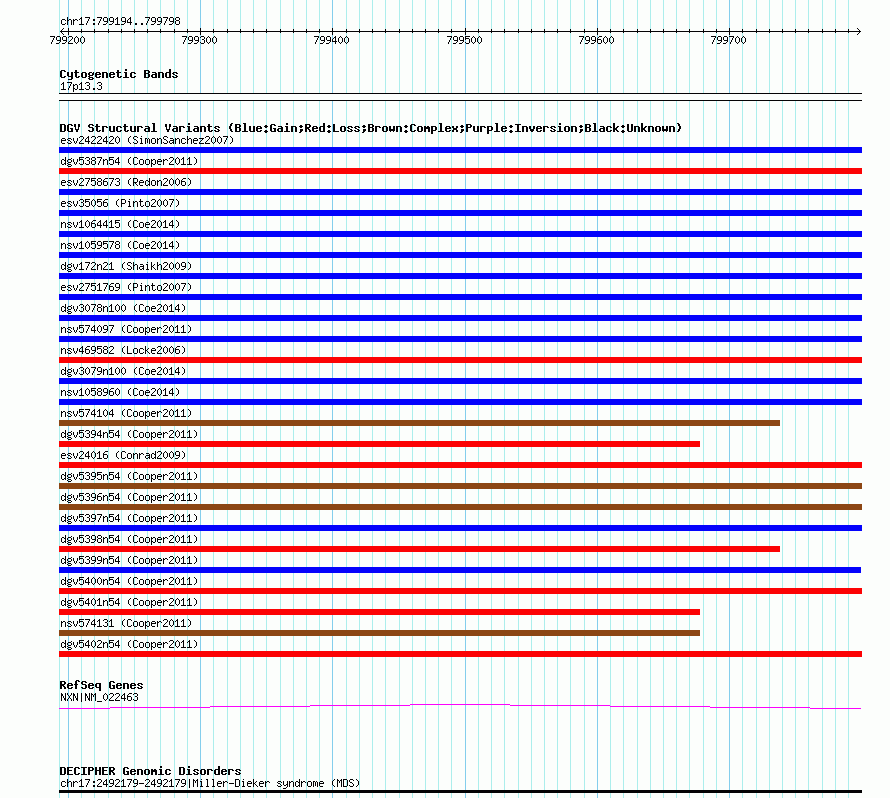The height and width of the screenshot is (798, 890).
Task: Select the esv2751769 (Pinto2007) label
Action: (x=126, y=287)
